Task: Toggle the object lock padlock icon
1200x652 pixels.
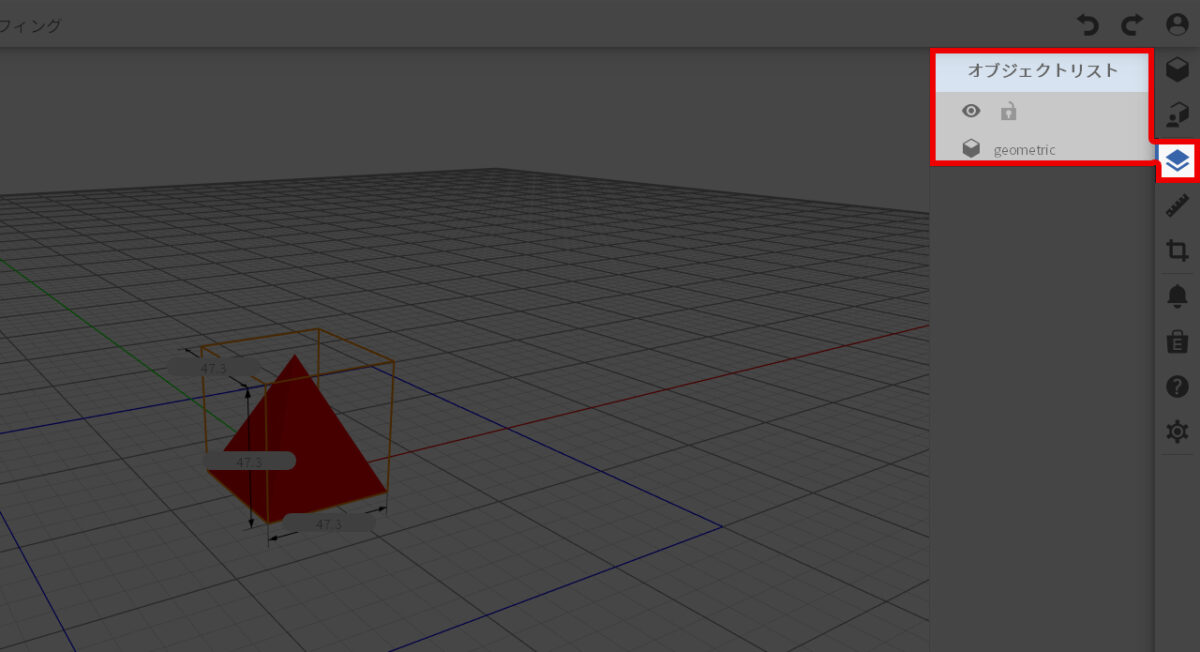Action: 1008,111
